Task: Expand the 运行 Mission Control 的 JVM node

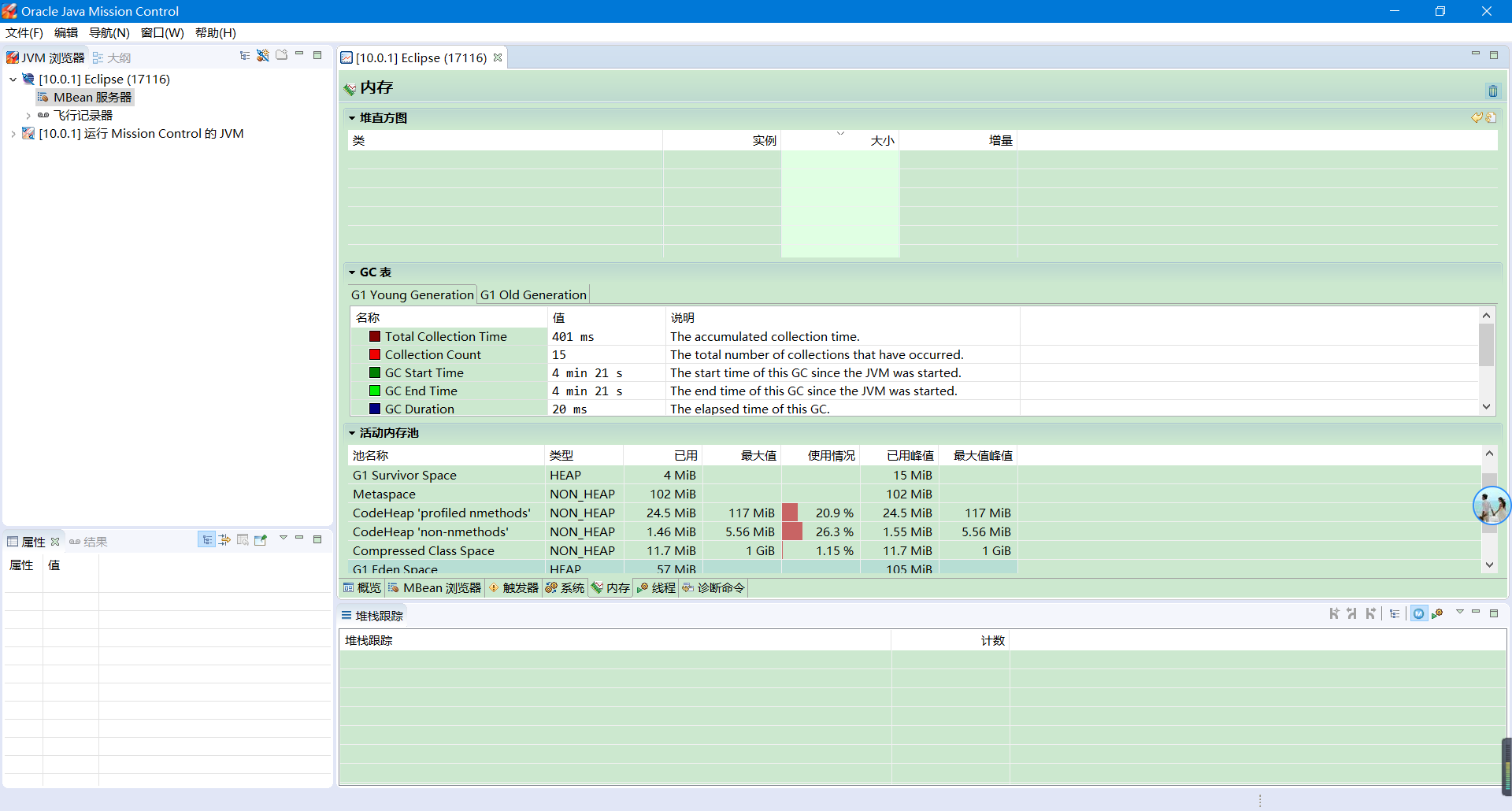Action: point(13,134)
